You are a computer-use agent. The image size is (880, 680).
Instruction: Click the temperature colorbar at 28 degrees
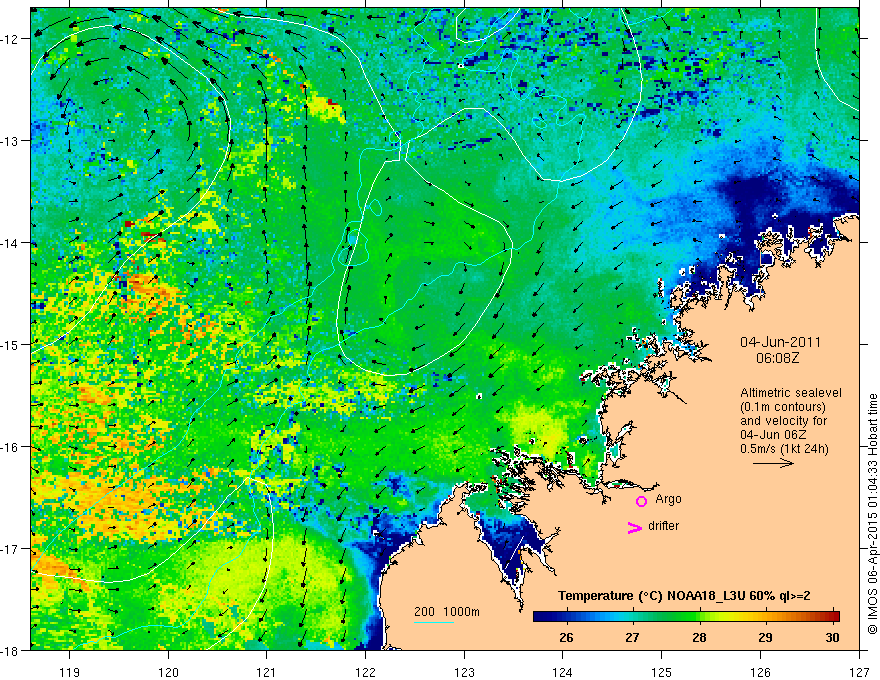pyautogui.click(x=699, y=617)
